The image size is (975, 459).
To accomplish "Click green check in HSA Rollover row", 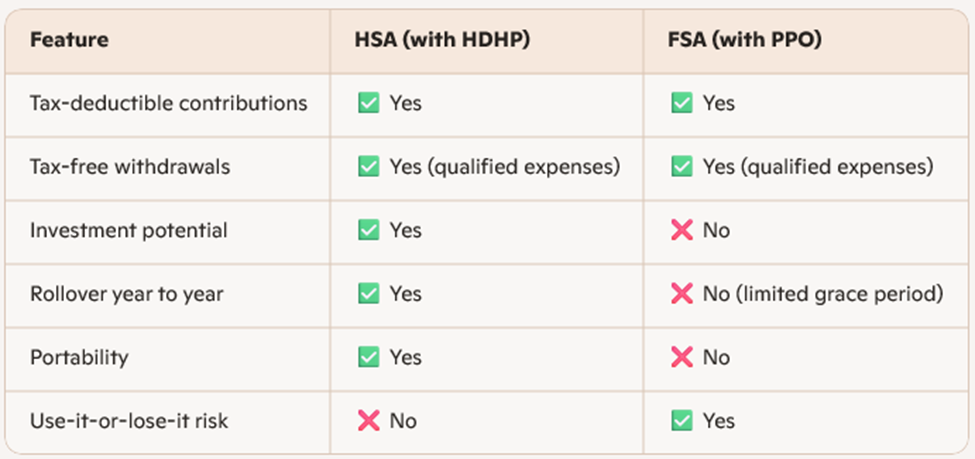I will click(368, 294).
